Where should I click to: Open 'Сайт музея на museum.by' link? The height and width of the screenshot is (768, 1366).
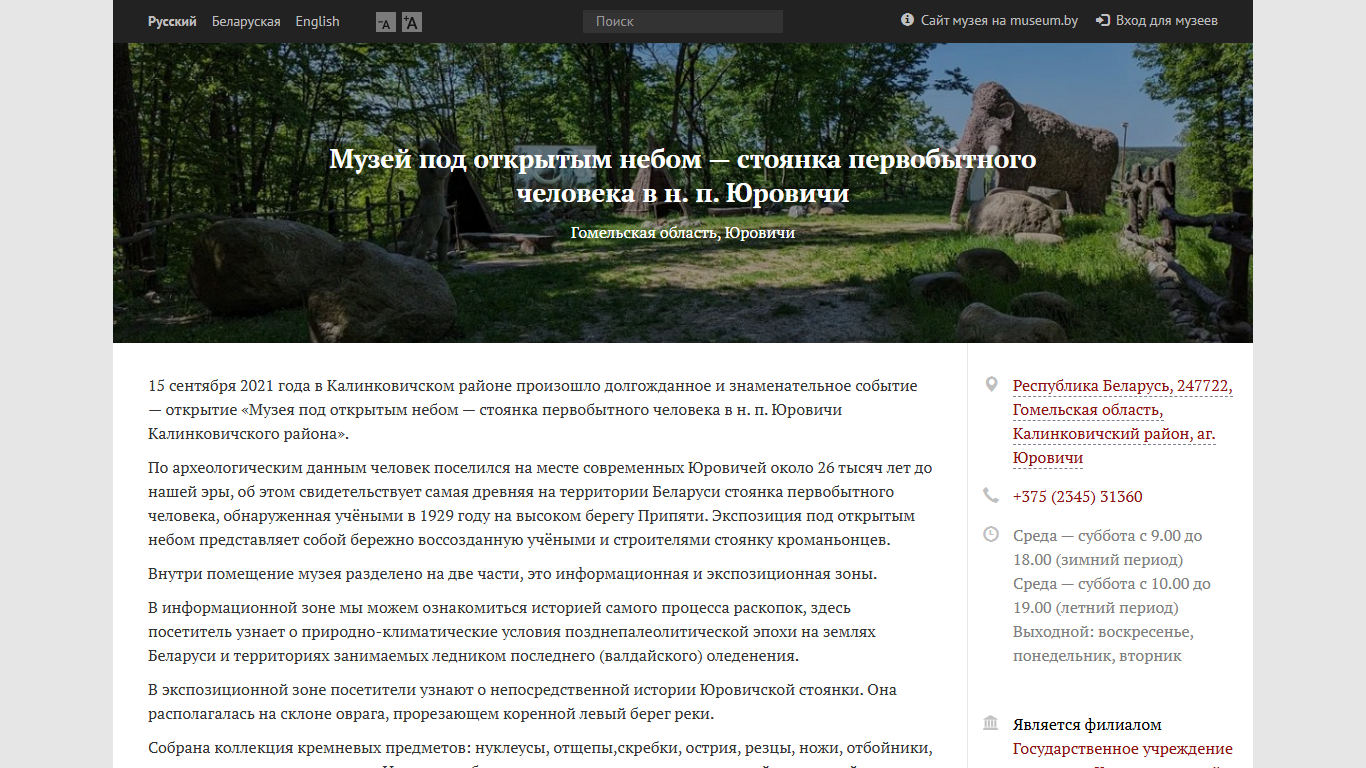999,20
